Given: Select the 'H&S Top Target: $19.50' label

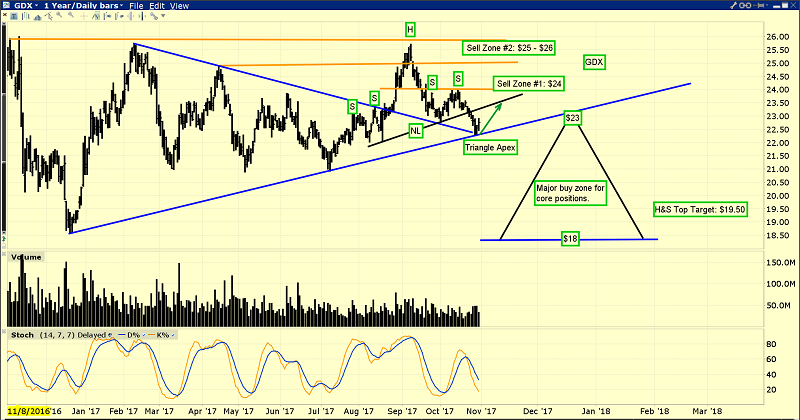Looking at the screenshot, I should click(700, 209).
